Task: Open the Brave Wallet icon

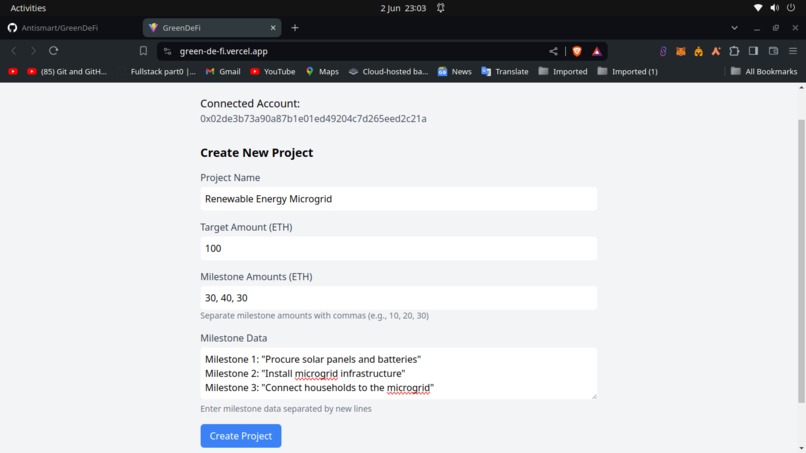Action: pyautogui.click(x=773, y=51)
